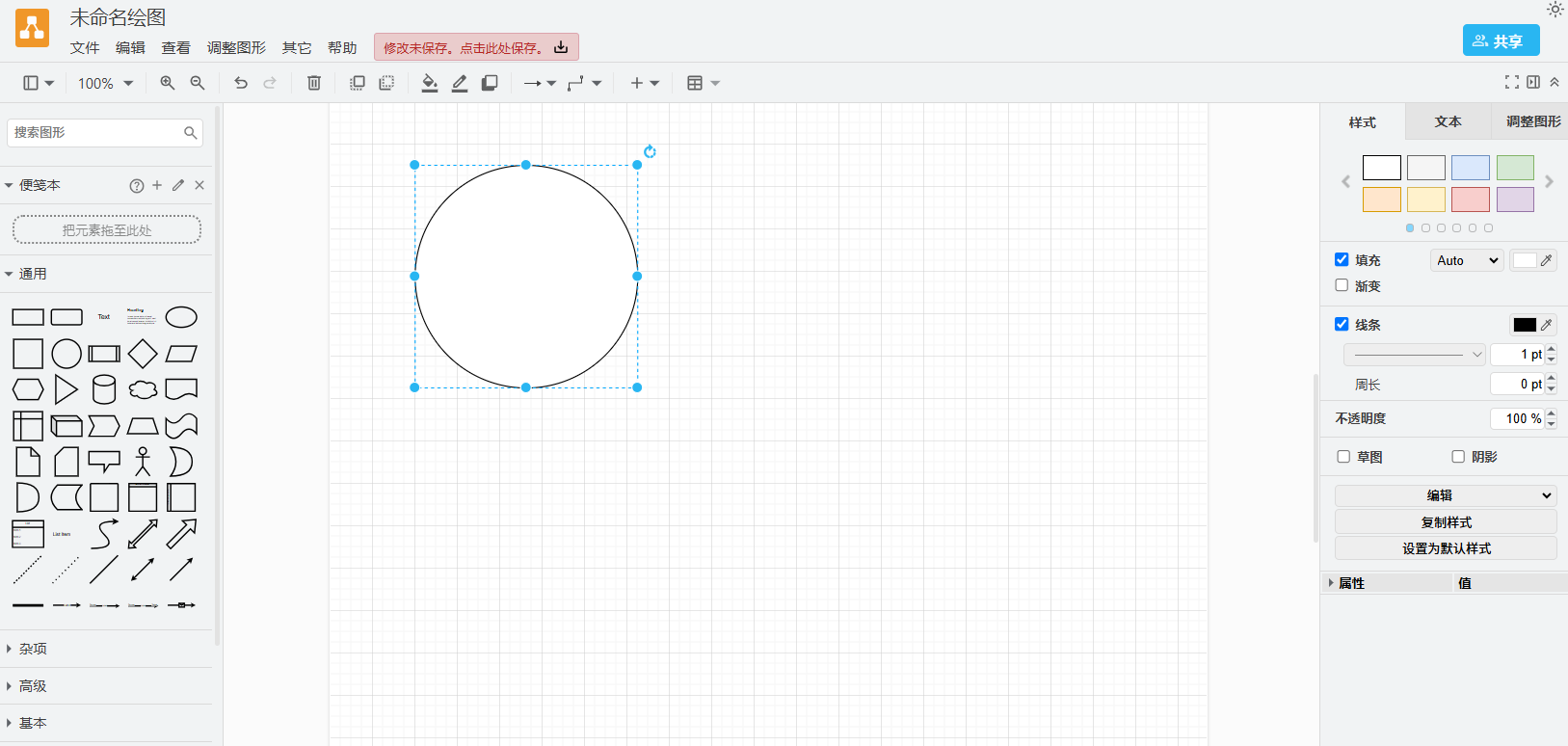The height and width of the screenshot is (746, 1568).
Task: Turn on the 阴影 shadow checkbox
Action: tap(1458, 457)
